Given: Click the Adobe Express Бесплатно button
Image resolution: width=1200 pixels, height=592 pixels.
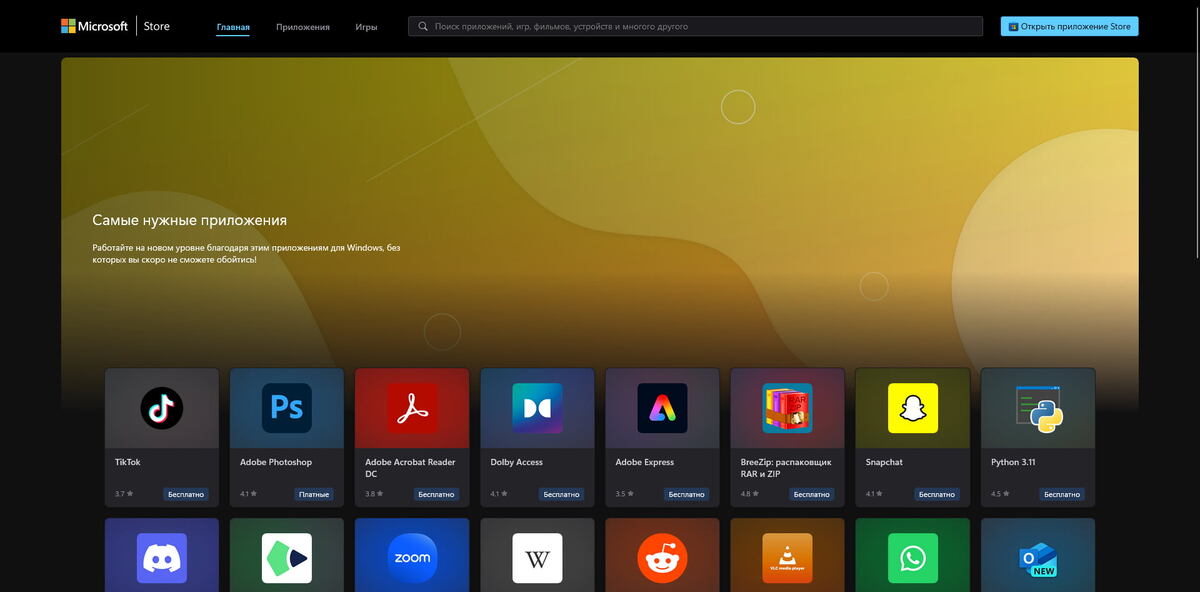Looking at the screenshot, I should [687, 494].
